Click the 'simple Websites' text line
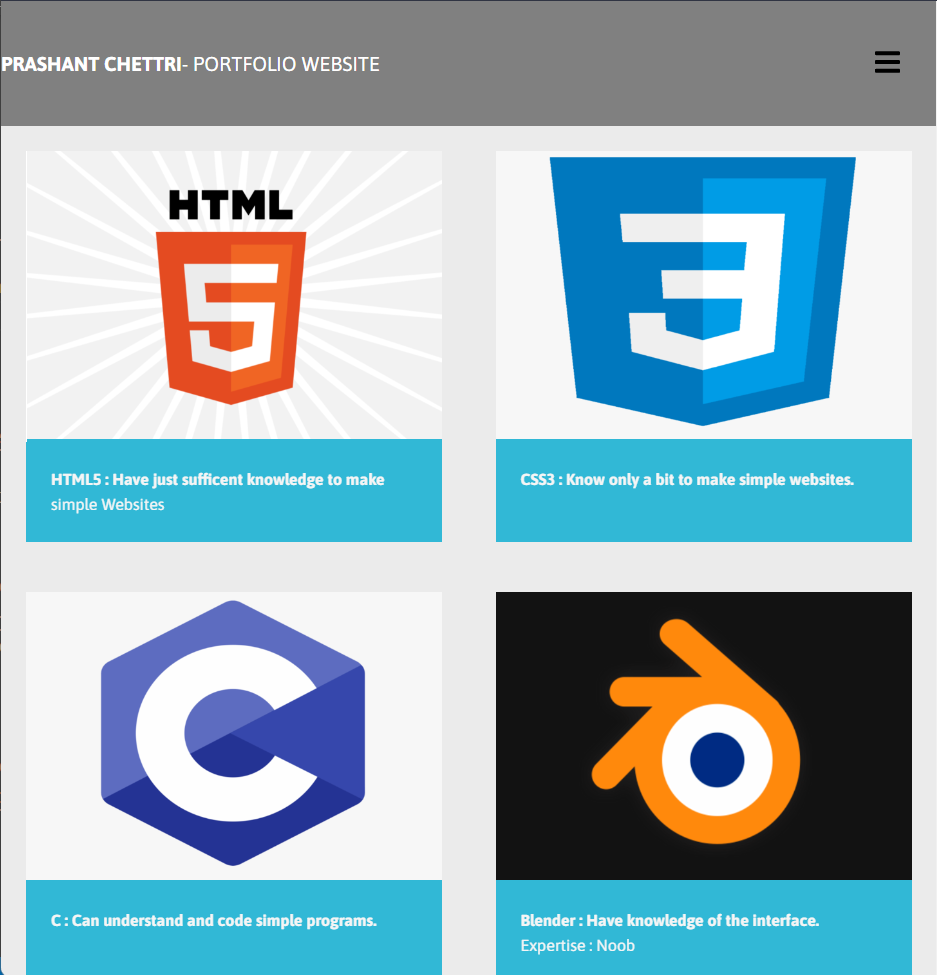The height and width of the screenshot is (975, 937). [x=108, y=504]
